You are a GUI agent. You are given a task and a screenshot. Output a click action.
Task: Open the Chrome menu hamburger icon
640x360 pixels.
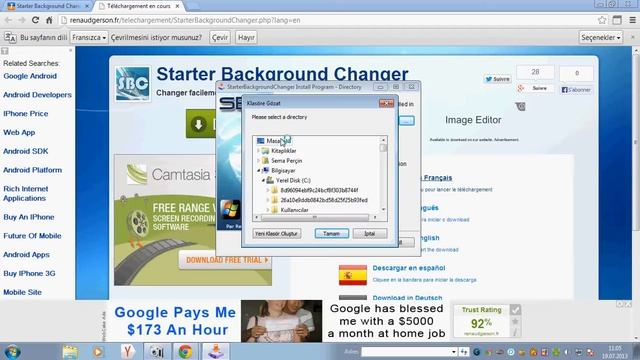point(632,20)
